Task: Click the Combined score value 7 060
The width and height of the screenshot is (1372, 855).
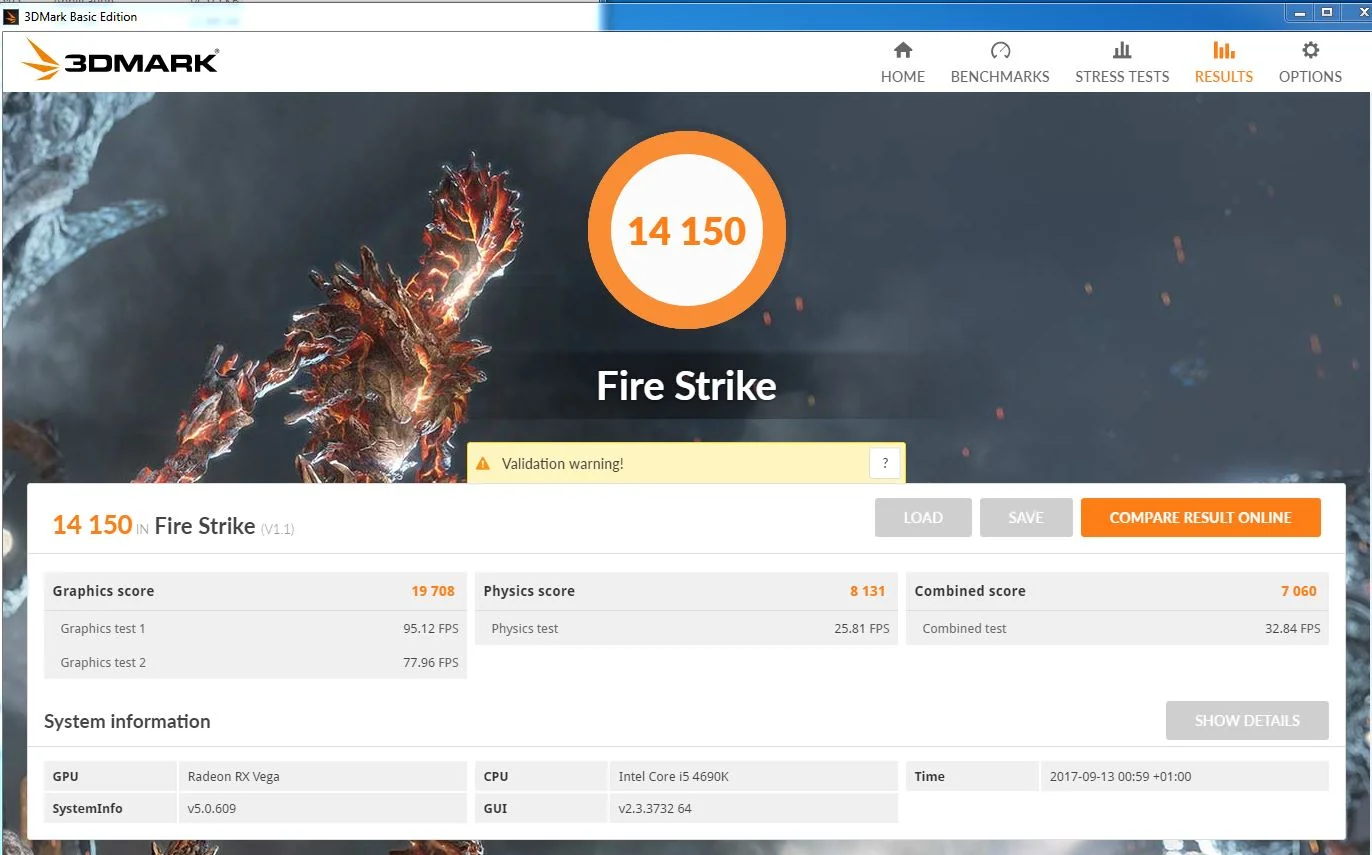Action: [x=1299, y=591]
